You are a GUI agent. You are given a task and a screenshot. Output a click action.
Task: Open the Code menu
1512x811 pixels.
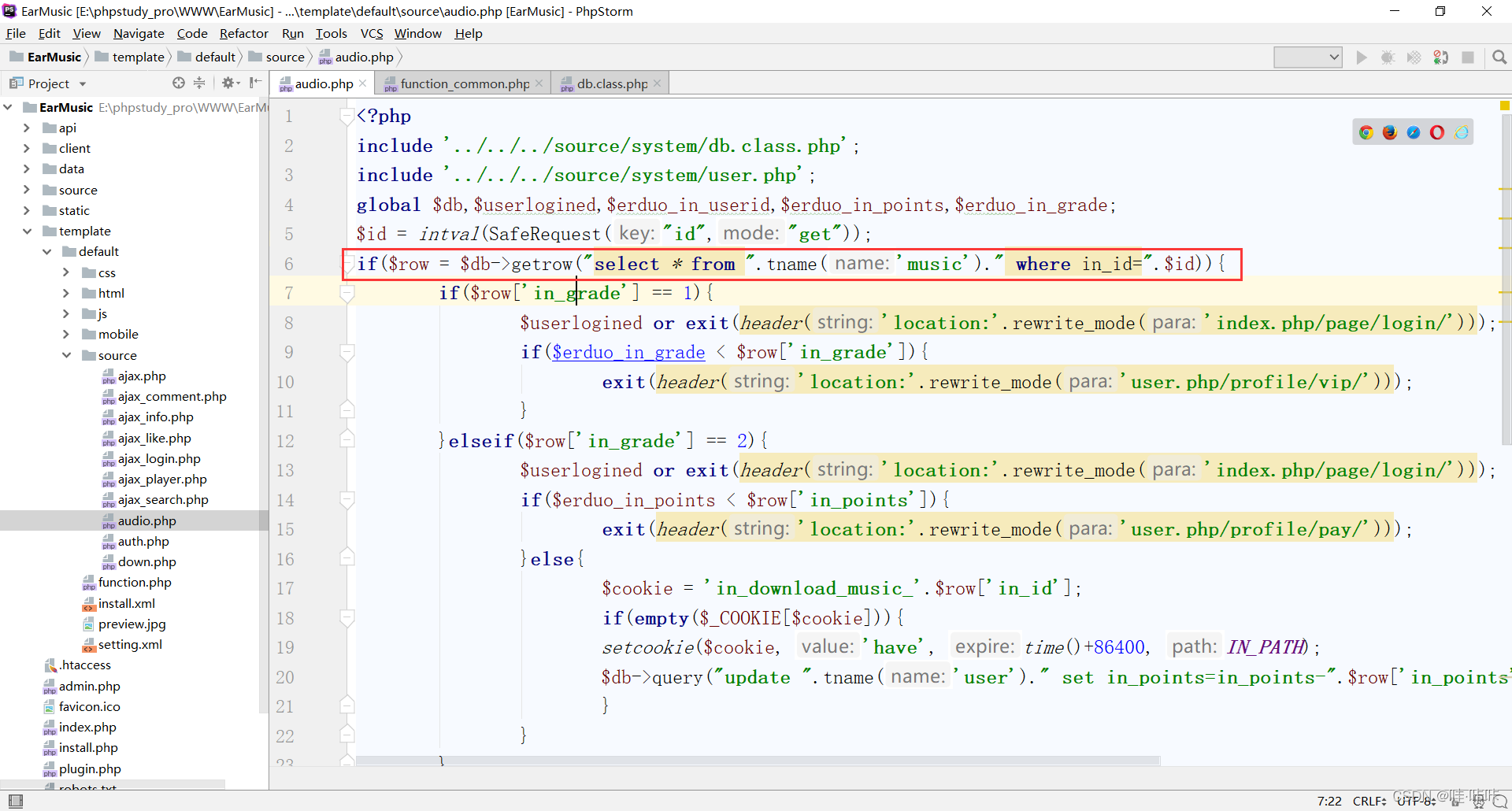pos(192,33)
